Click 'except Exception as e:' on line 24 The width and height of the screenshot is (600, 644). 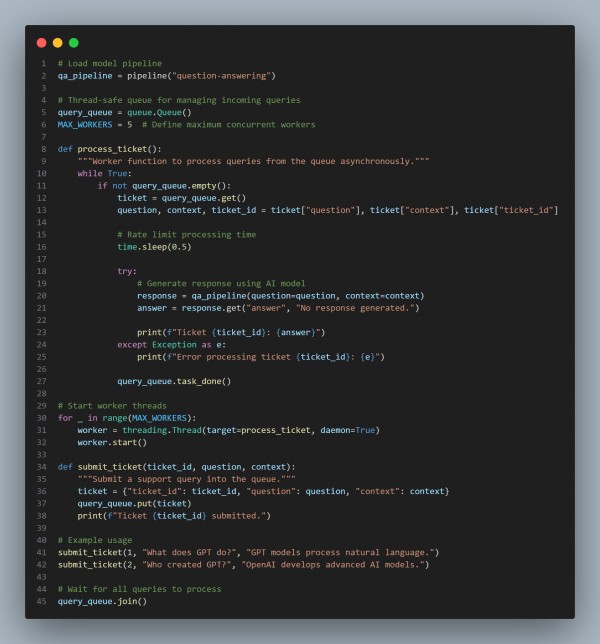[x=172, y=345]
